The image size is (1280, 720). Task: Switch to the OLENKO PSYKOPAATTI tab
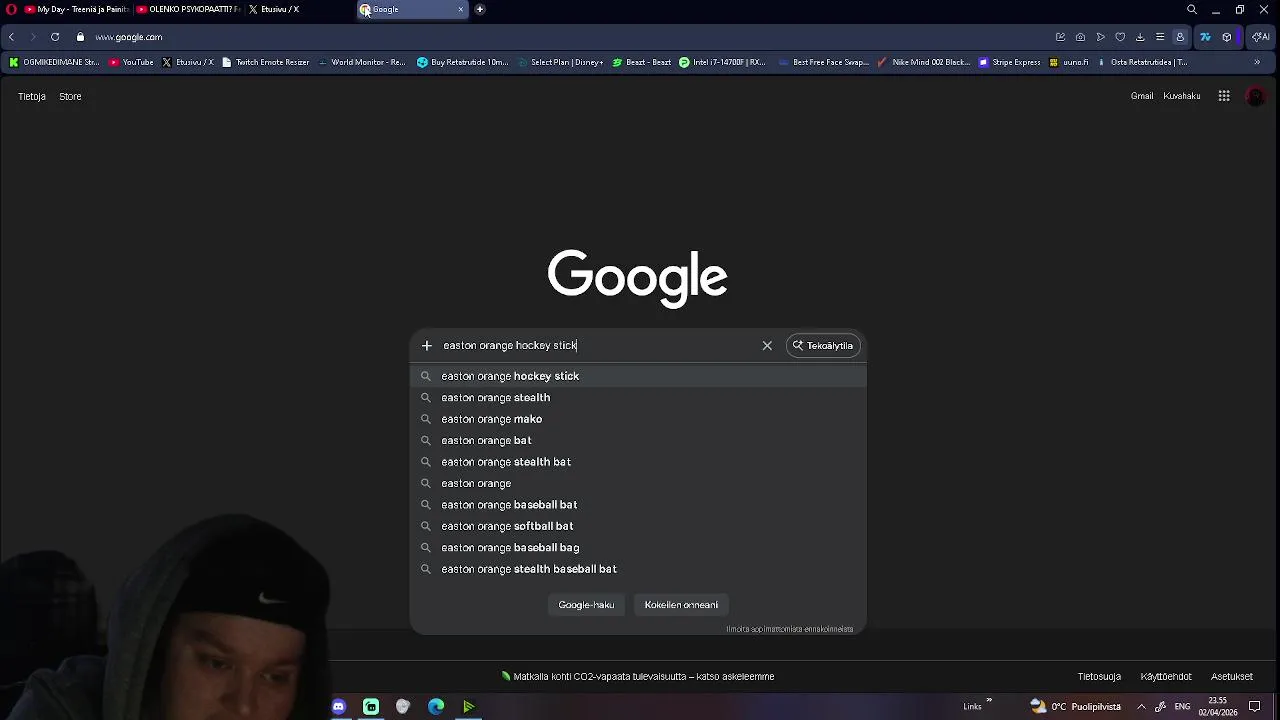click(x=187, y=9)
